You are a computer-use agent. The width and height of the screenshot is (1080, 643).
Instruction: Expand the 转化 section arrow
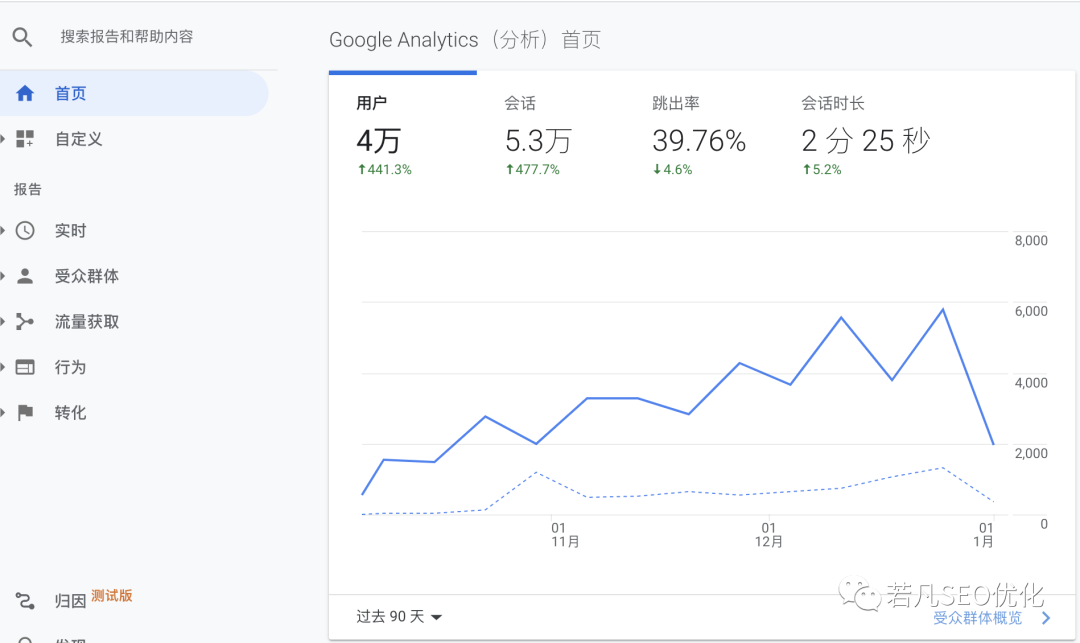coord(4,413)
